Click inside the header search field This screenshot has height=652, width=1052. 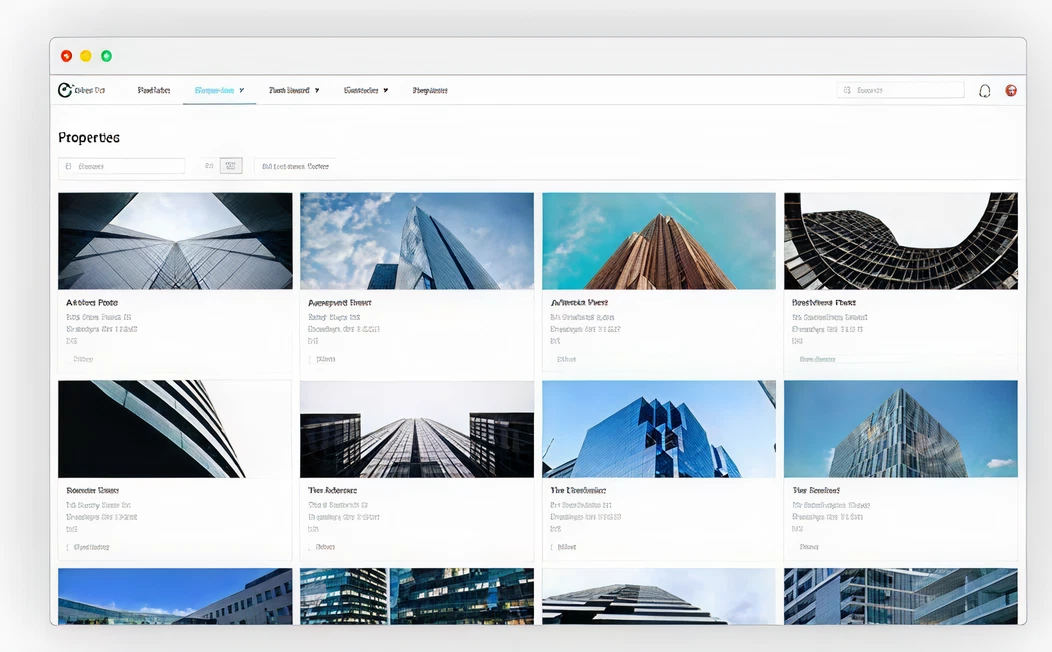tap(905, 90)
